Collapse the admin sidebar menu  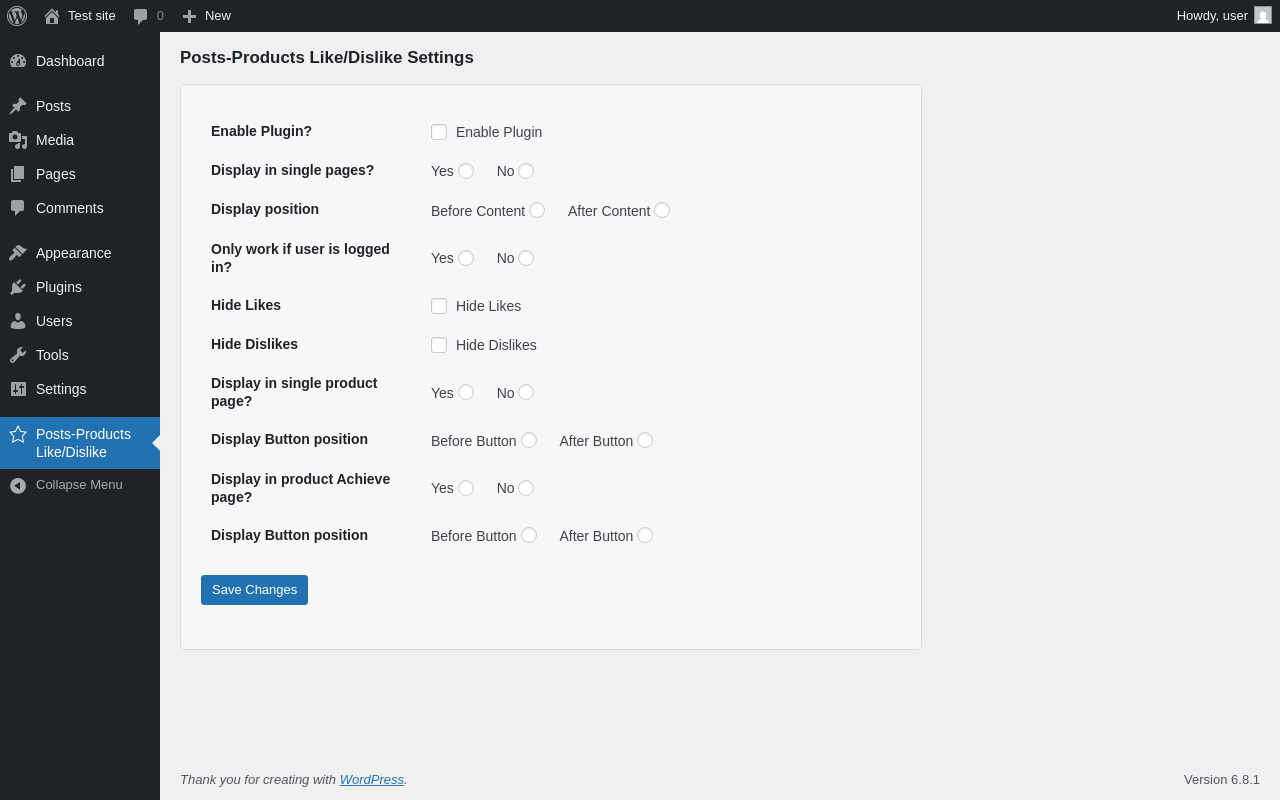coord(79,485)
